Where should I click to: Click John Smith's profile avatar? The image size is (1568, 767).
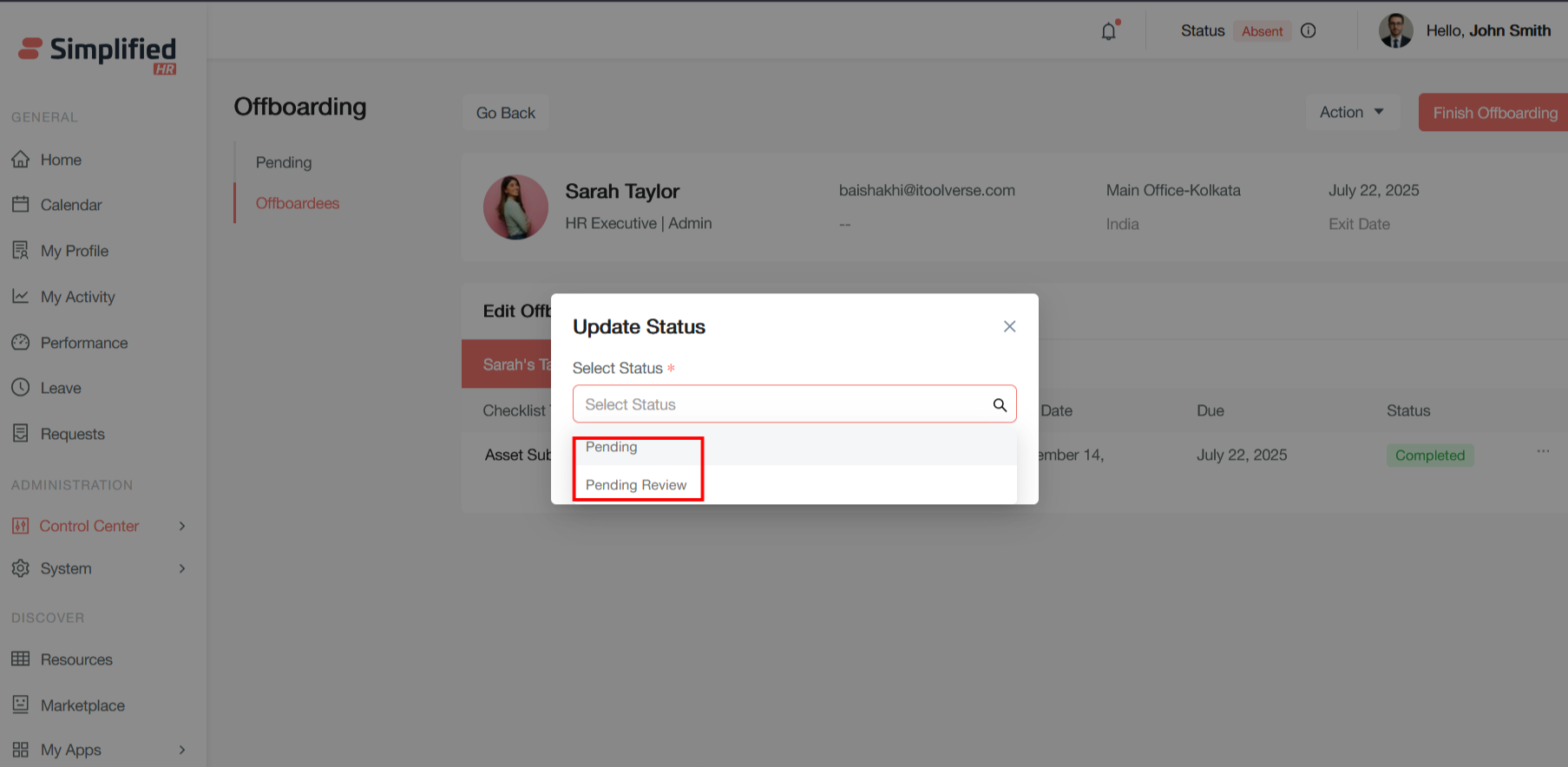[1395, 31]
